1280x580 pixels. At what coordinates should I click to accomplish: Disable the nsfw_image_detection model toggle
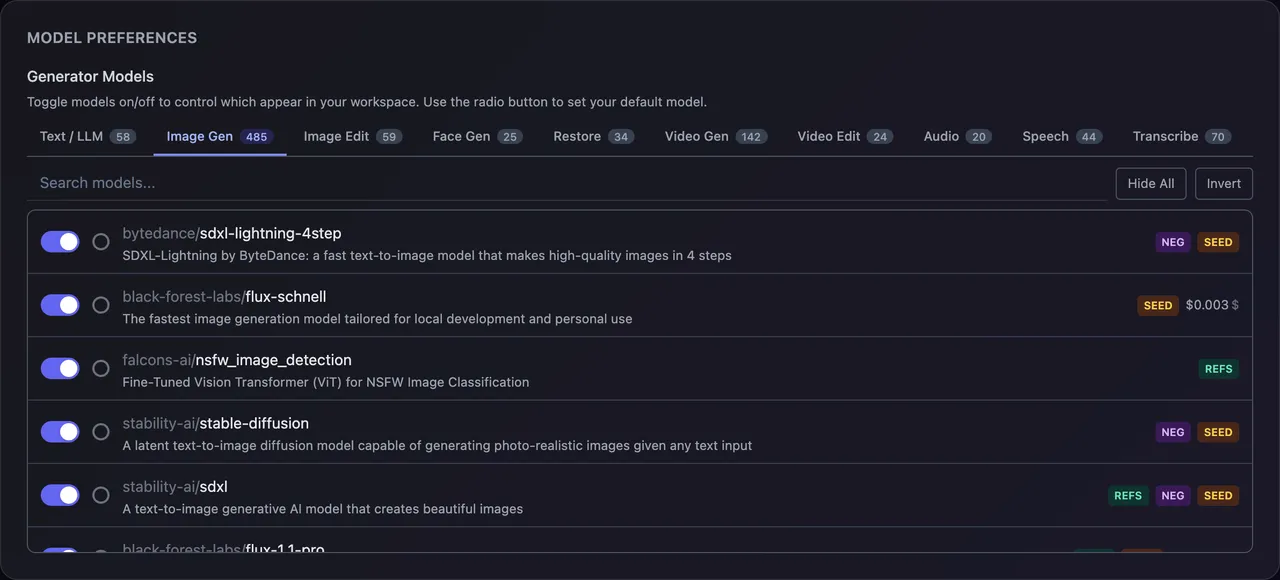(60, 368)
